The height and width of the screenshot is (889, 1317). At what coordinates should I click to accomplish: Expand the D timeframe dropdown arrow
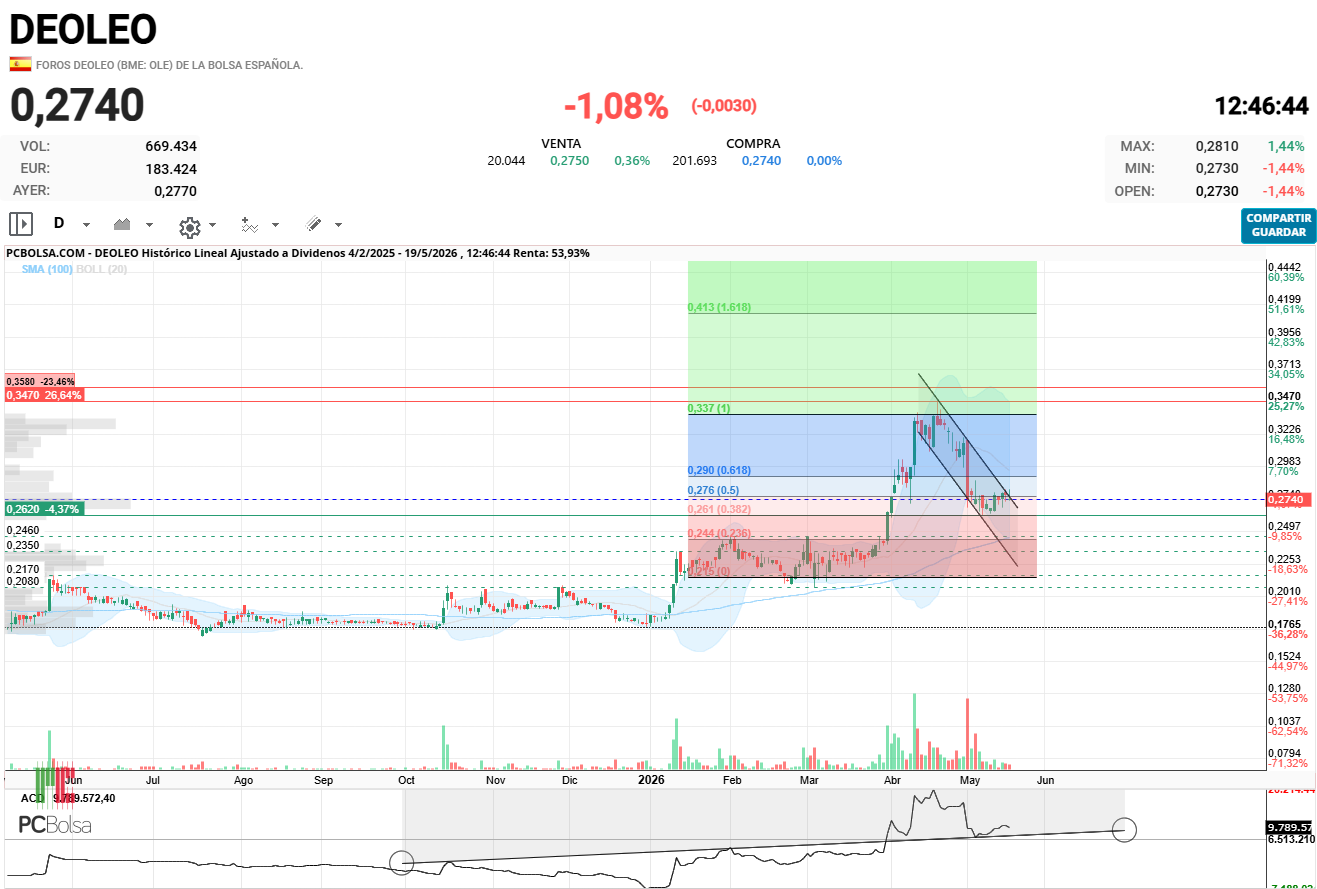86,225
